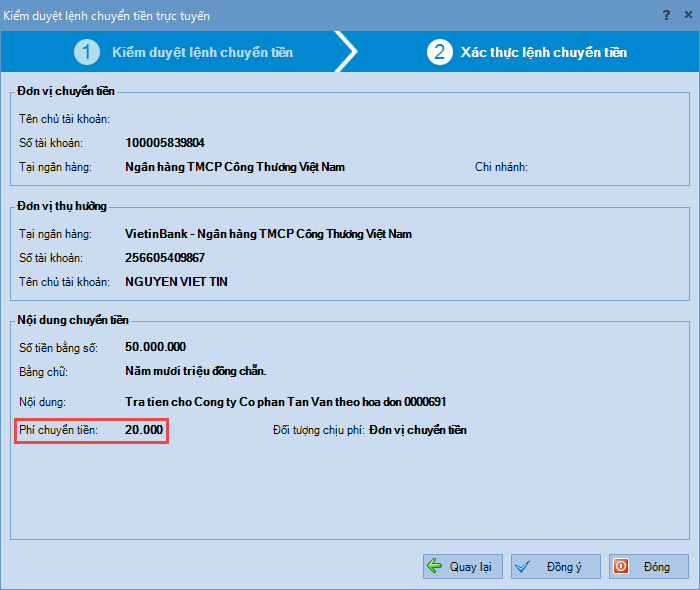Image resolution: width=700 pixels, height=590 pixels.
Task: Open help with the question mark icon
Action: point(666,15)
